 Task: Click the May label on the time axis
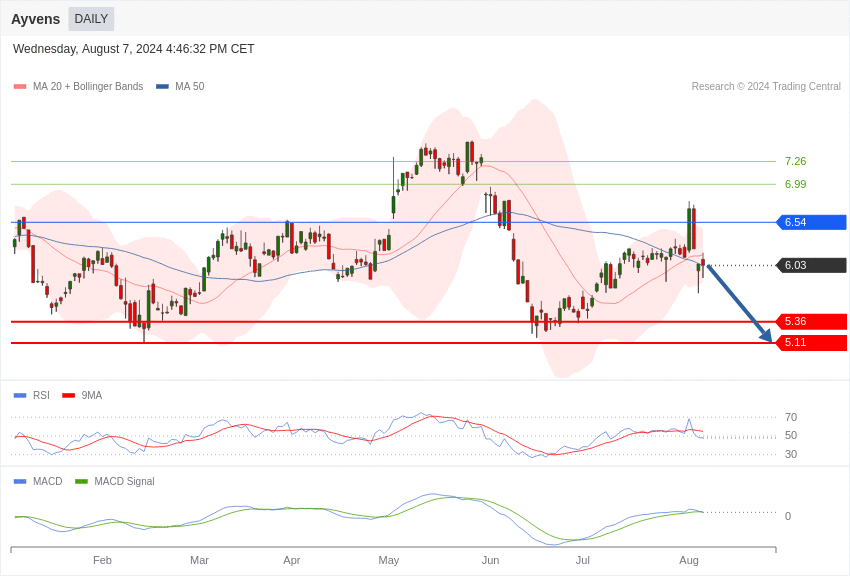(x=389, y=560)
